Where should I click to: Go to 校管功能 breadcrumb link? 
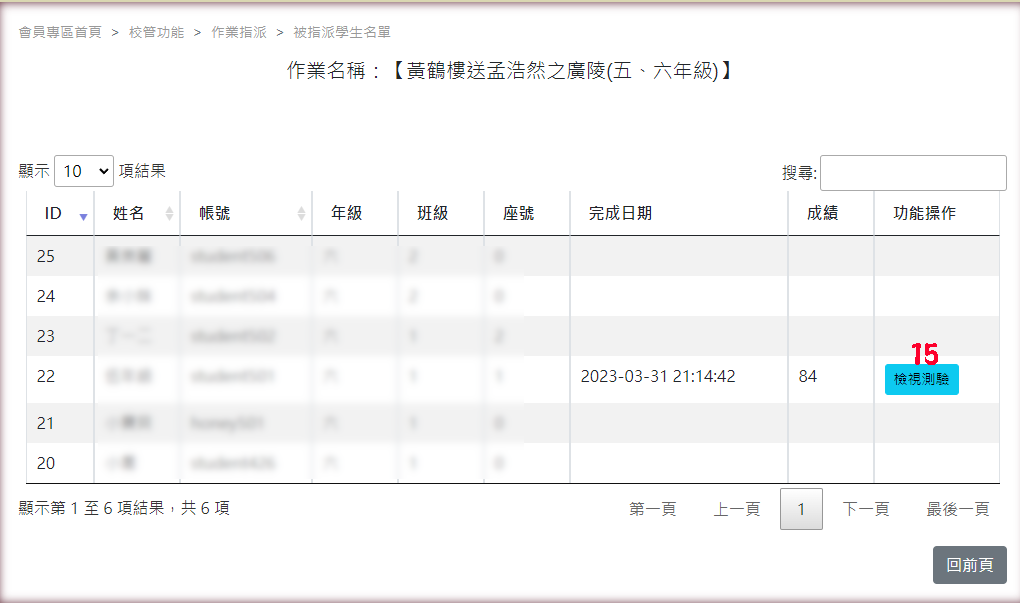(156, 32)
